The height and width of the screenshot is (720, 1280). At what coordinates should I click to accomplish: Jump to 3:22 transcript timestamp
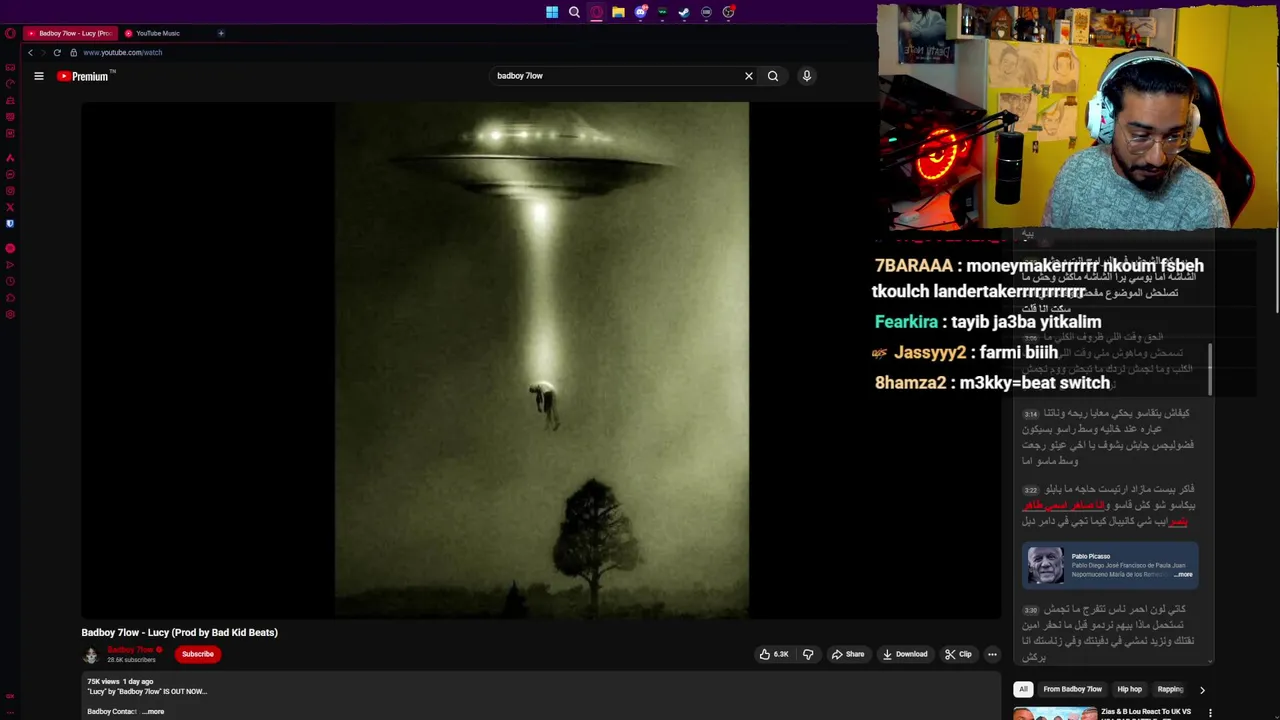(1030, 490)
